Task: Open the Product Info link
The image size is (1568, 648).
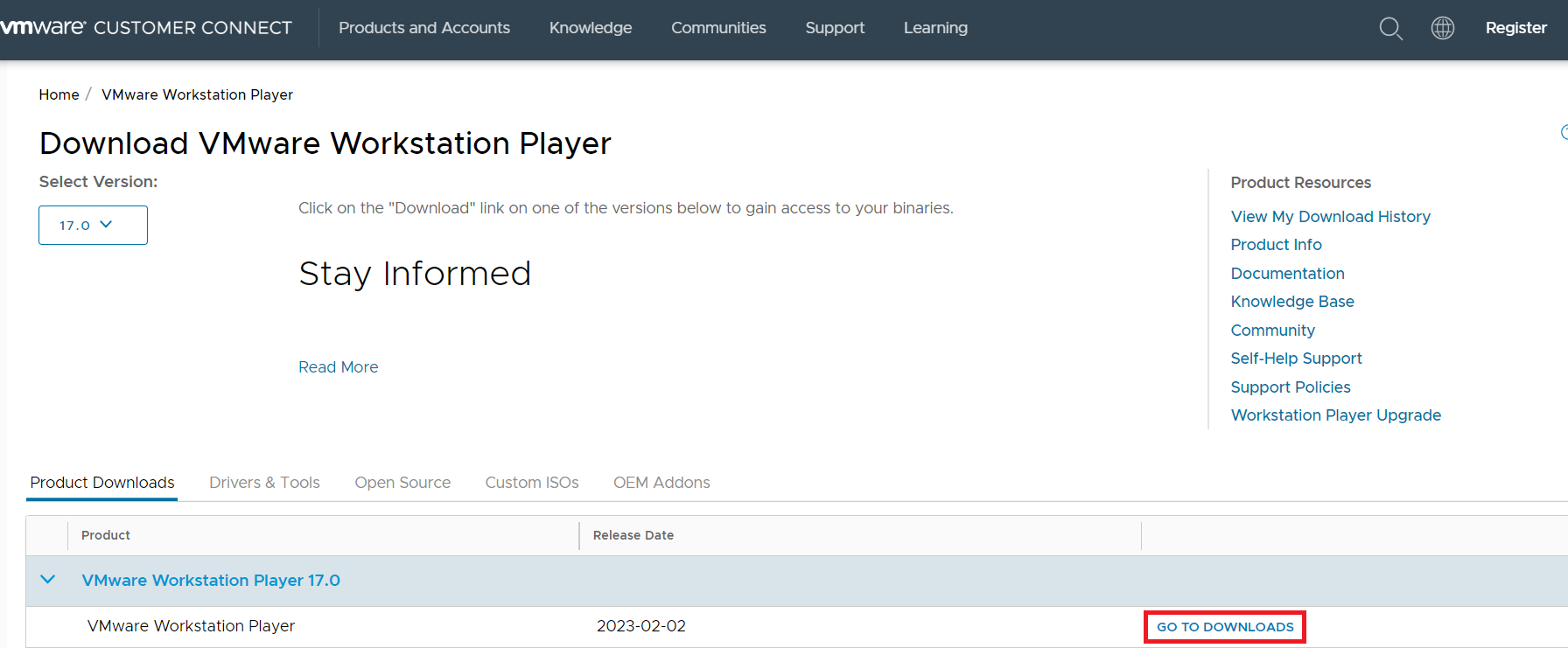Action: (x=1276, y=245)
